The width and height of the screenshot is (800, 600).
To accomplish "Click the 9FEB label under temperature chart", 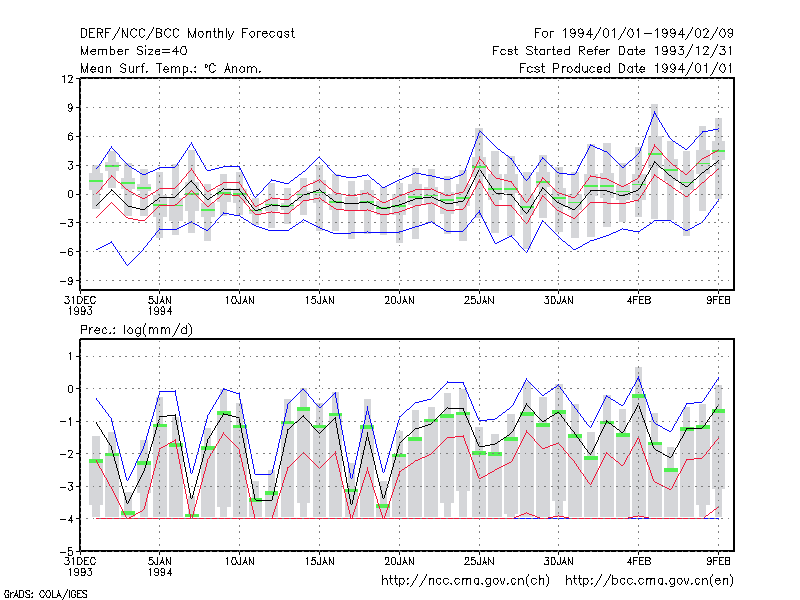I will tap(718, 301).
